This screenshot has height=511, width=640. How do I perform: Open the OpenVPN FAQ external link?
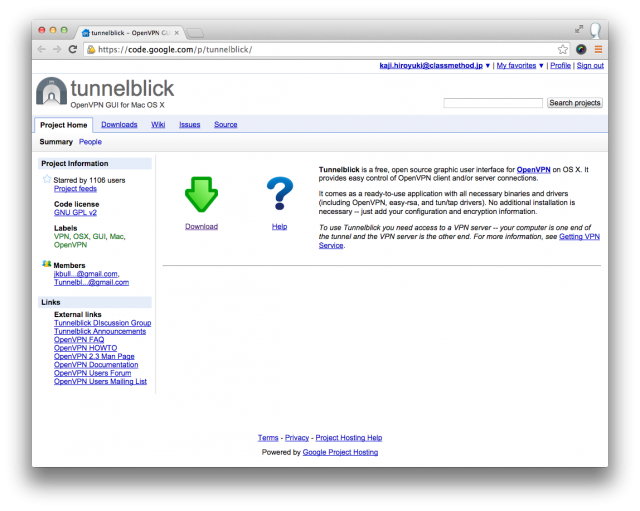79,340
